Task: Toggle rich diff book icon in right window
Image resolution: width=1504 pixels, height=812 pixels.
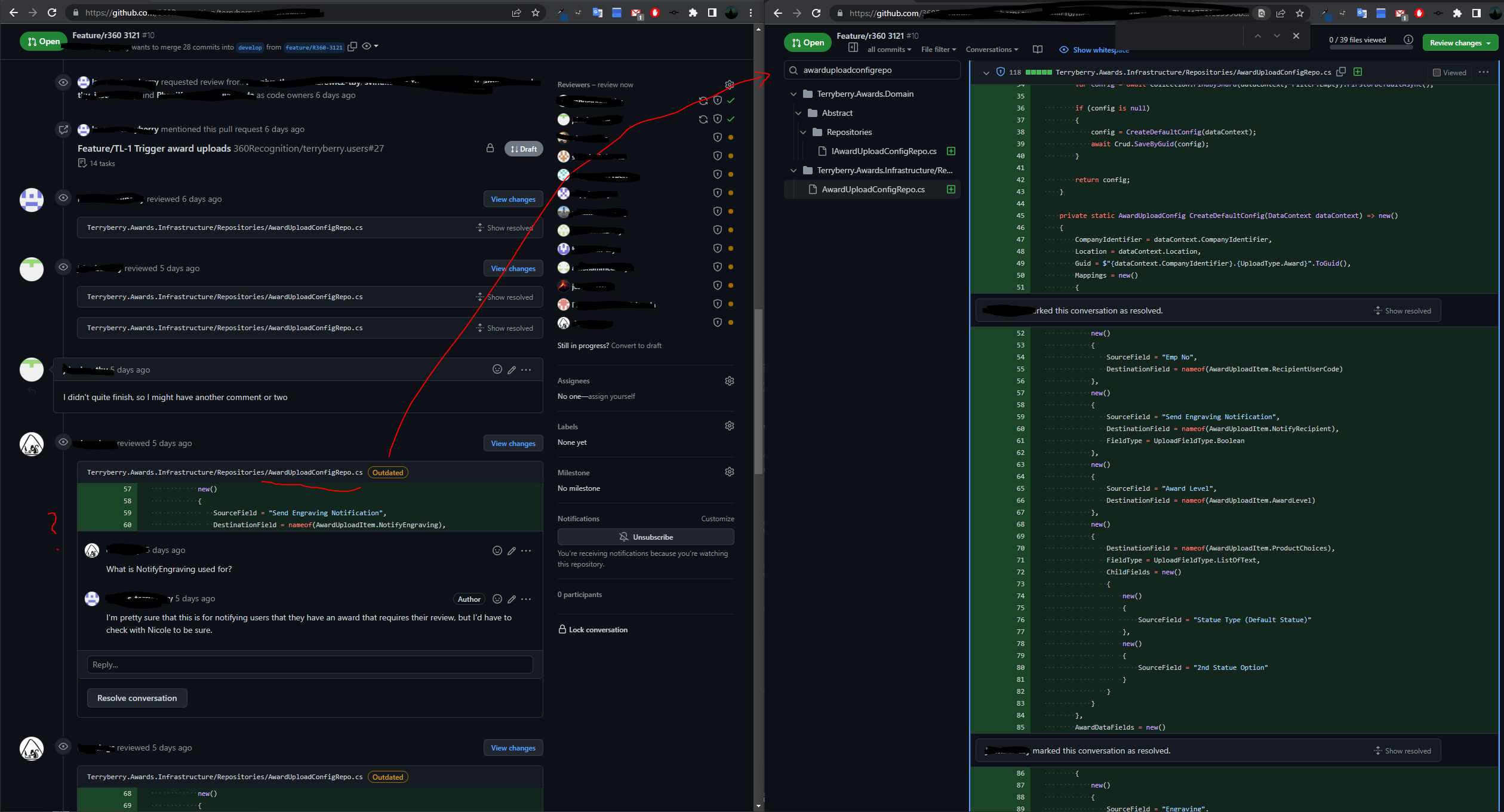Action: (x=1038, y=50)
